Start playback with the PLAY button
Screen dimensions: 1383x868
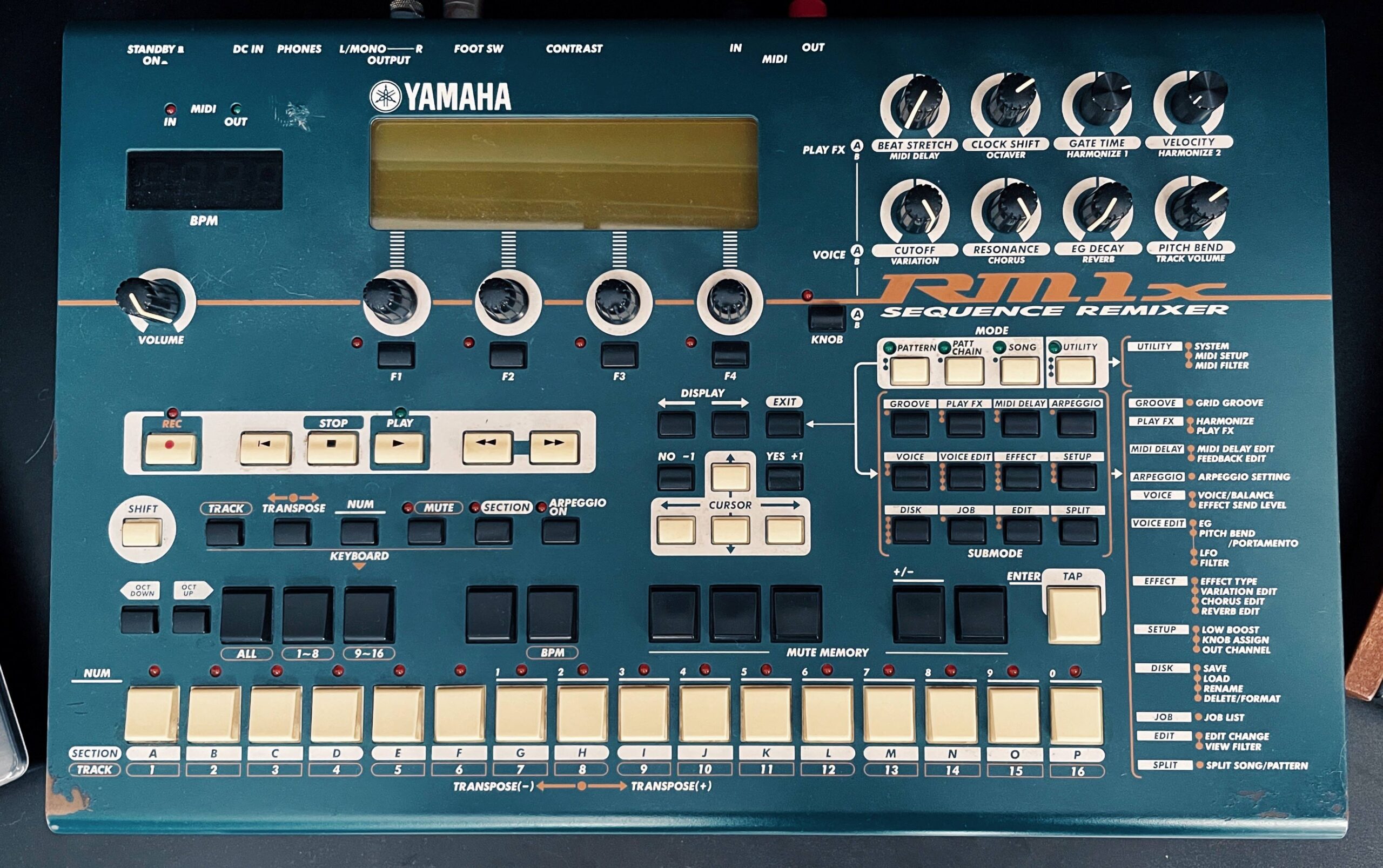[399, 448]
